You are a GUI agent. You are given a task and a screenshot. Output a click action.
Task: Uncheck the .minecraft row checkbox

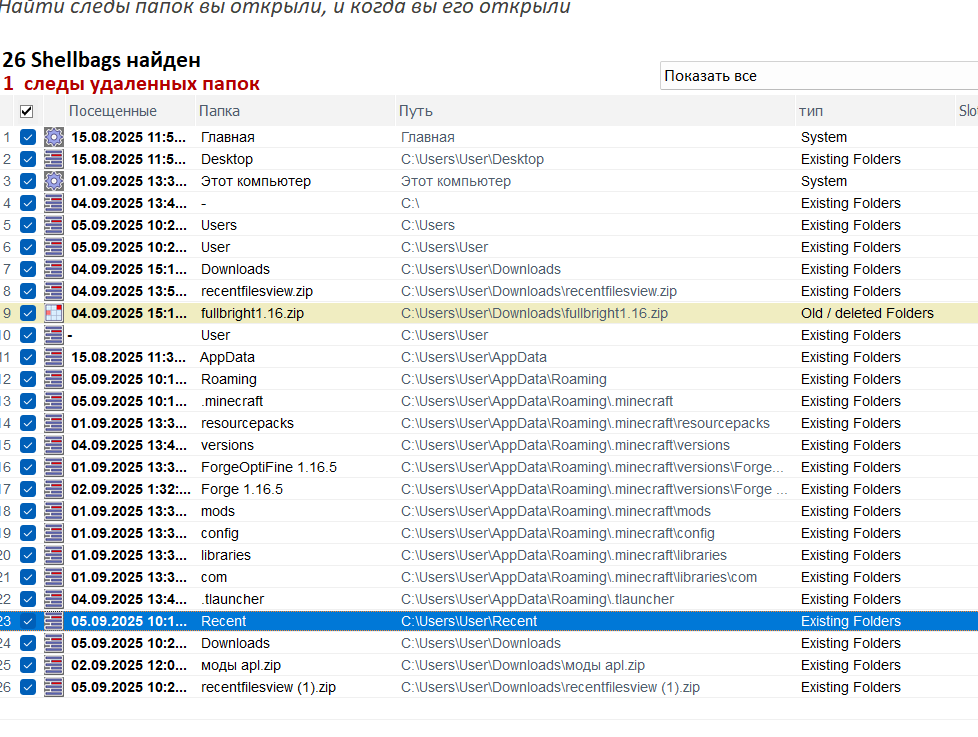pyautogui.click(x=27, y=401)
